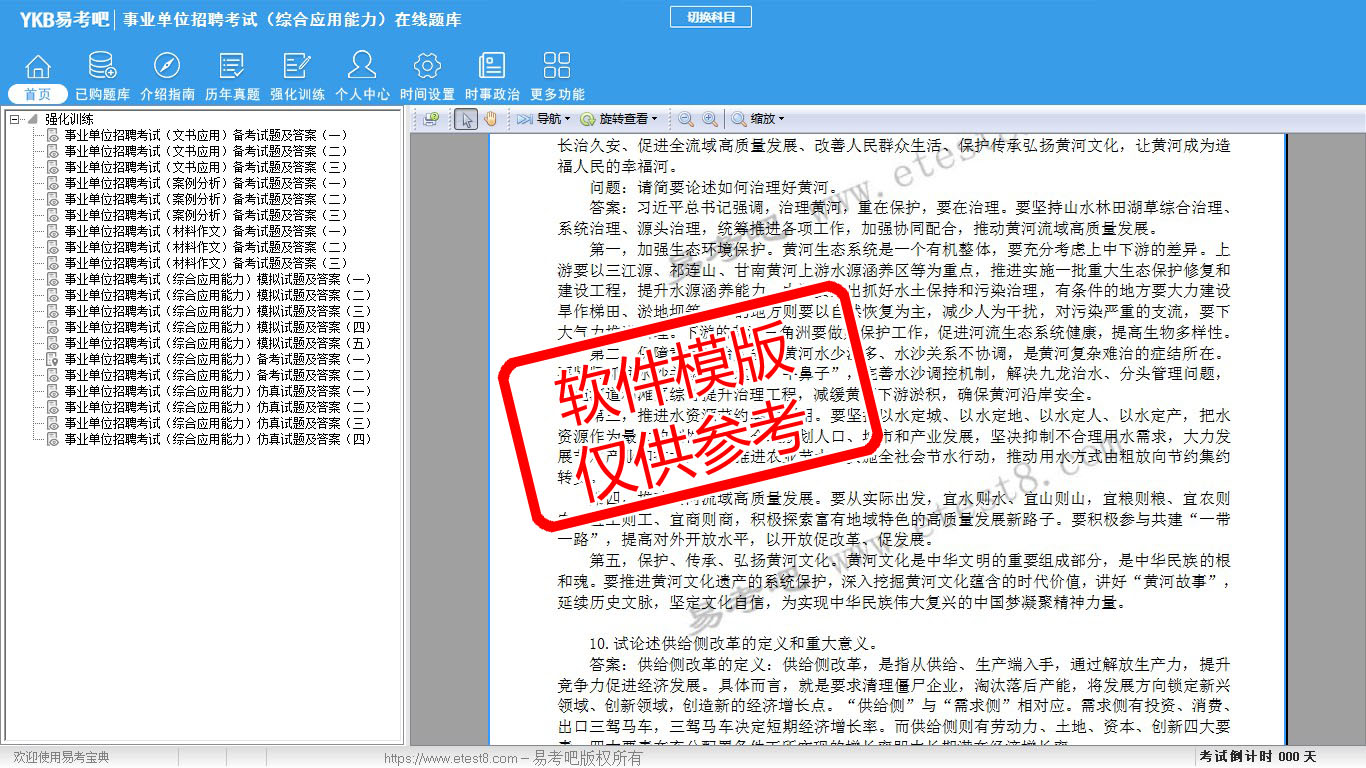The image size is (1366, 768).
Task: Go to 个人中心 user icon
Action: 362,66
